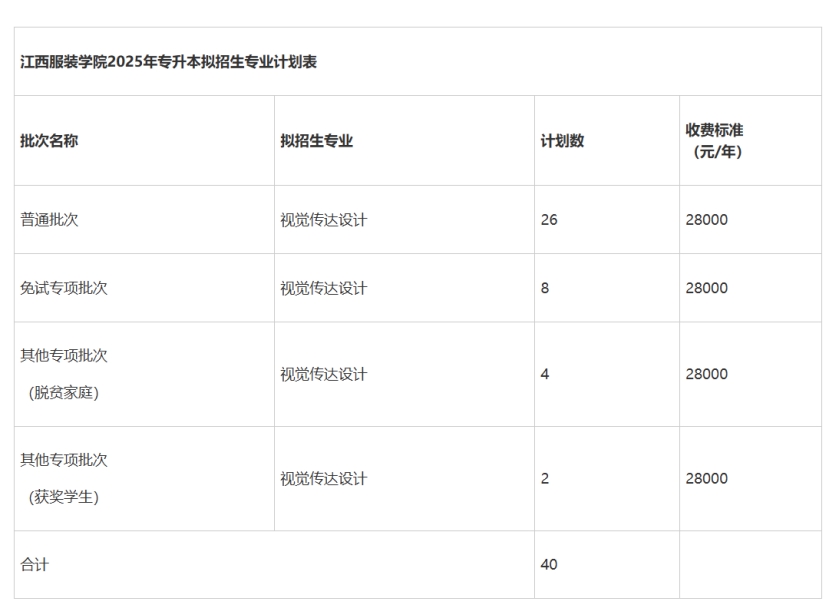Click the plan number 4
The image size is (830, 609).
coord(545,374)
